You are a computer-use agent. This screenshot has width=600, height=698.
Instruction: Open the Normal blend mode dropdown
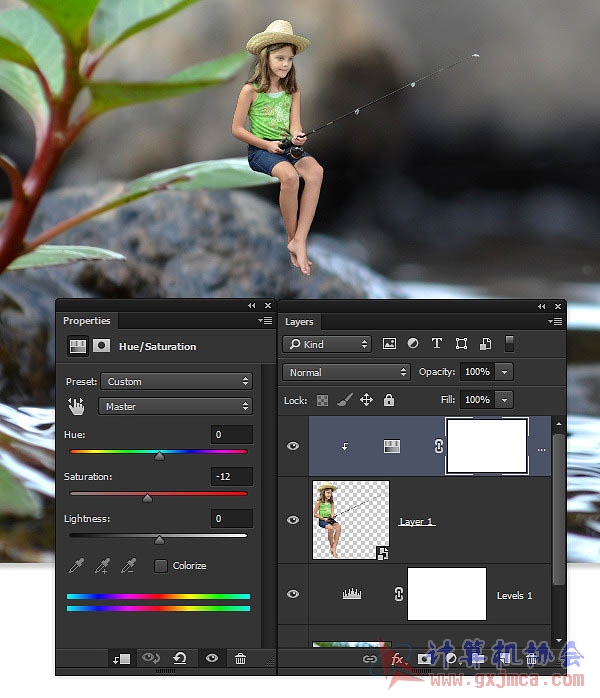point(346,372)
